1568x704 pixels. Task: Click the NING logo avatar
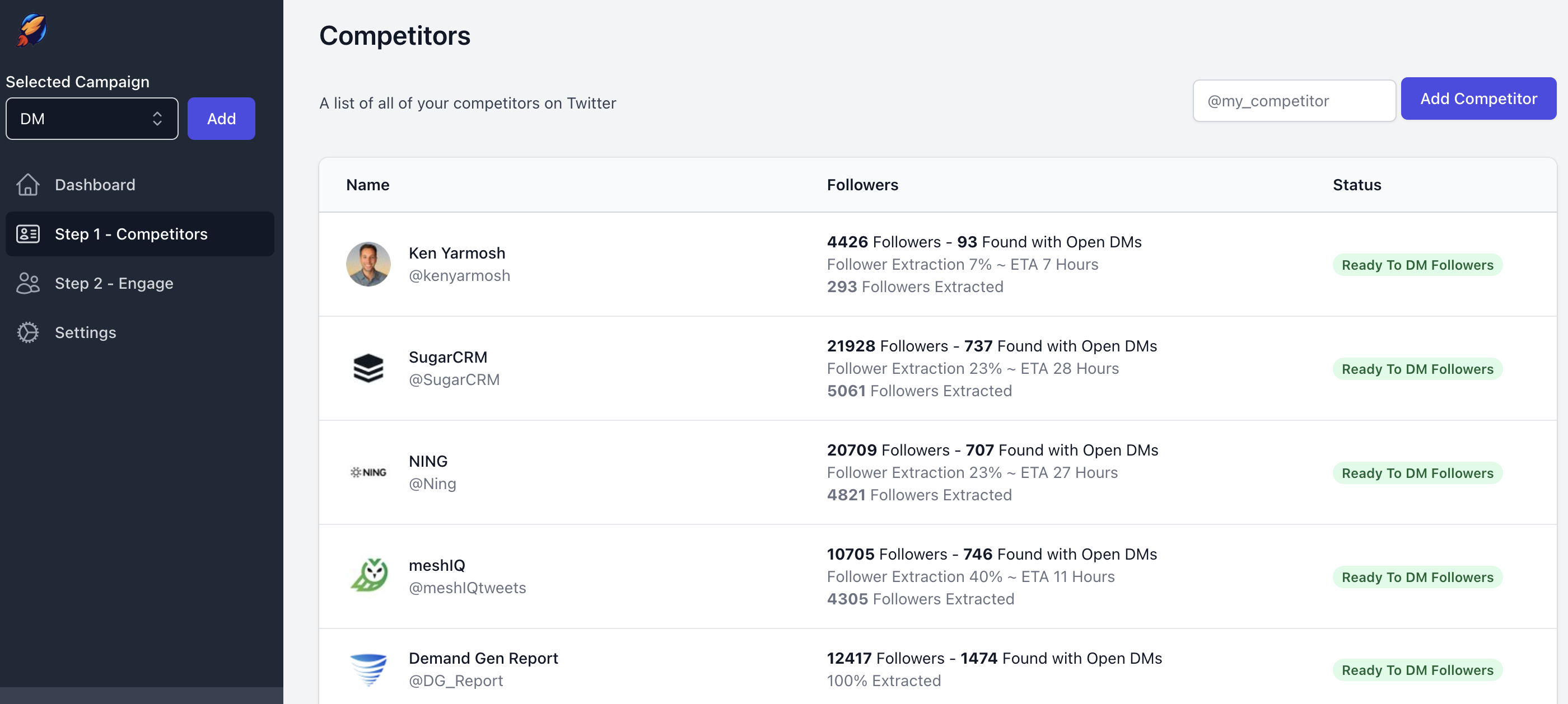click(x=368, y=472)
